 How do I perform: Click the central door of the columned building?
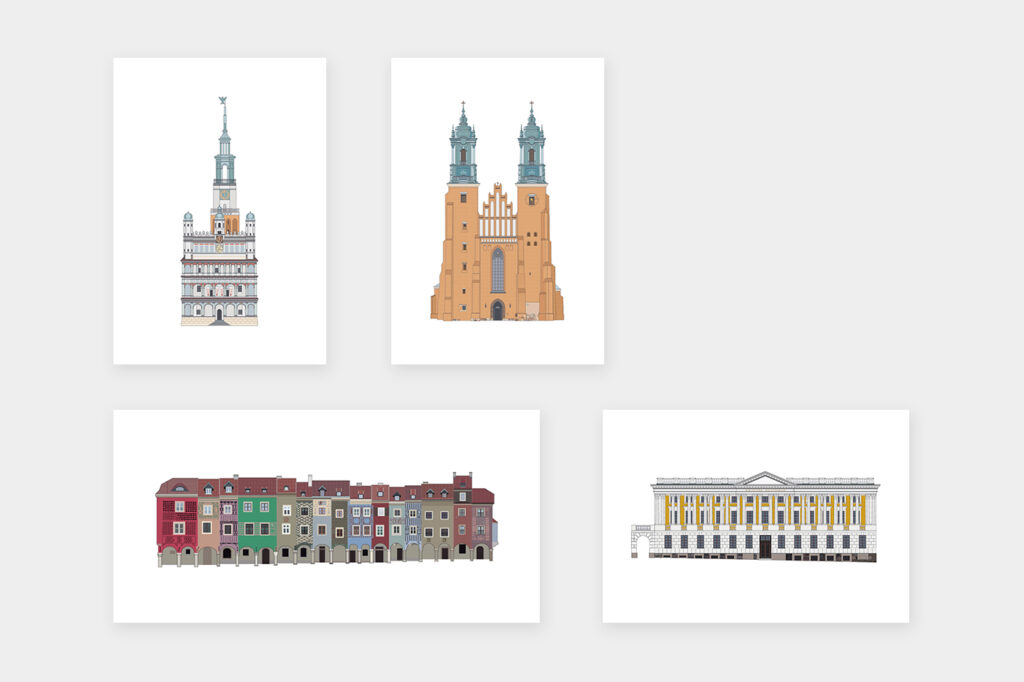[765, 547]
